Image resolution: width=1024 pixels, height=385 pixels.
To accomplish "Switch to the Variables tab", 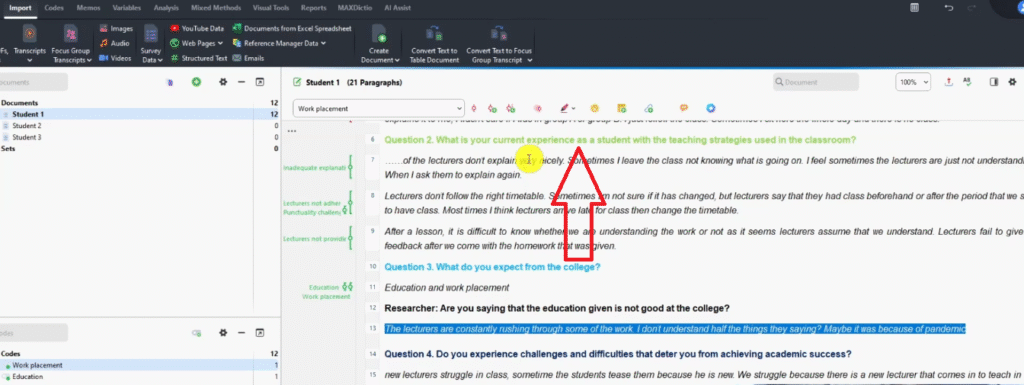I will pos(127,8).
